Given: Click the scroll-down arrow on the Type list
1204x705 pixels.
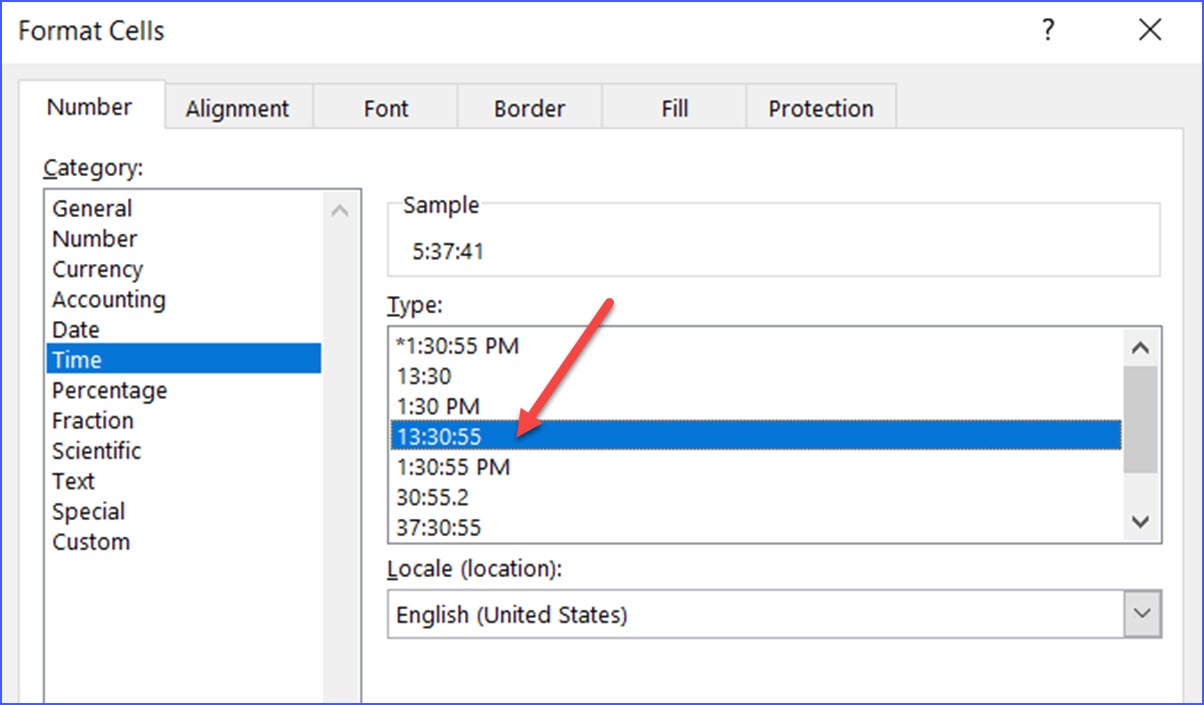Looking at the screenshot, I should point(1141,521).
